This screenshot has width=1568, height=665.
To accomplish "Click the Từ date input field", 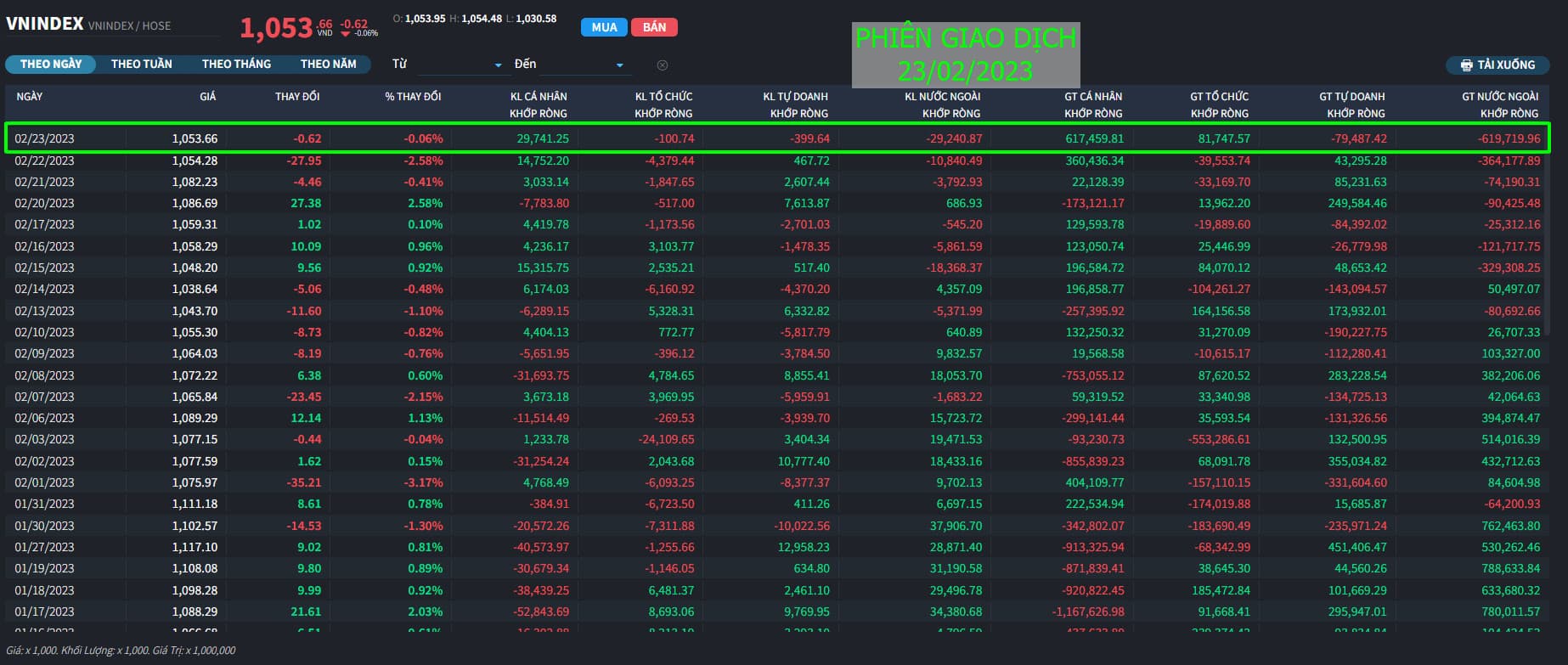I will tap(454, 65).
